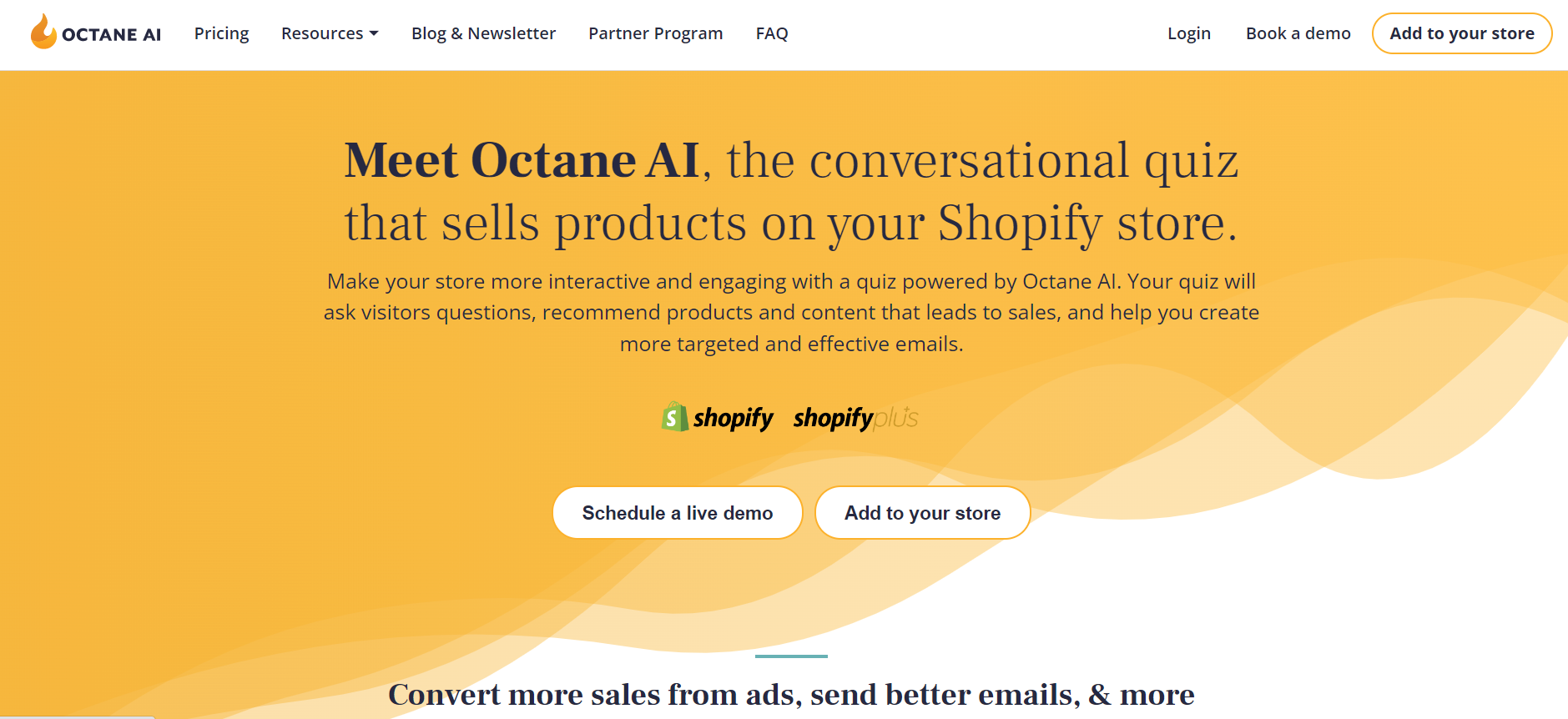Click the Login link
The image size is (1568, 719).
(x=1188, y=33)
